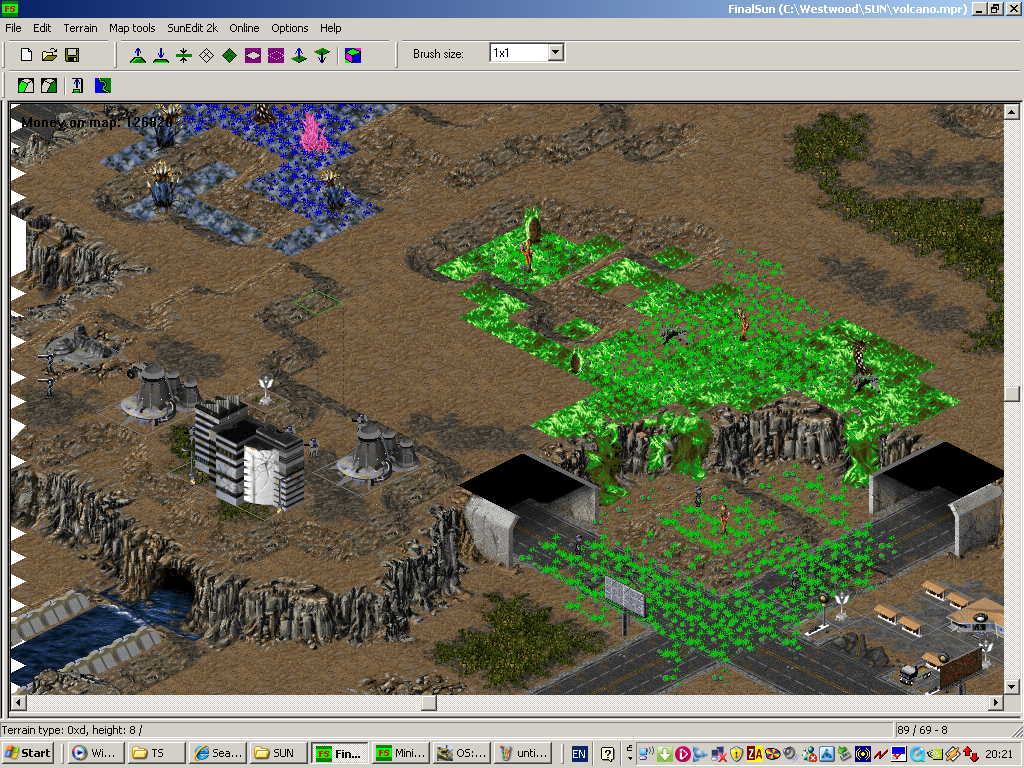Click the ZA ZoneAlarm tray icon

pos(754,754)
